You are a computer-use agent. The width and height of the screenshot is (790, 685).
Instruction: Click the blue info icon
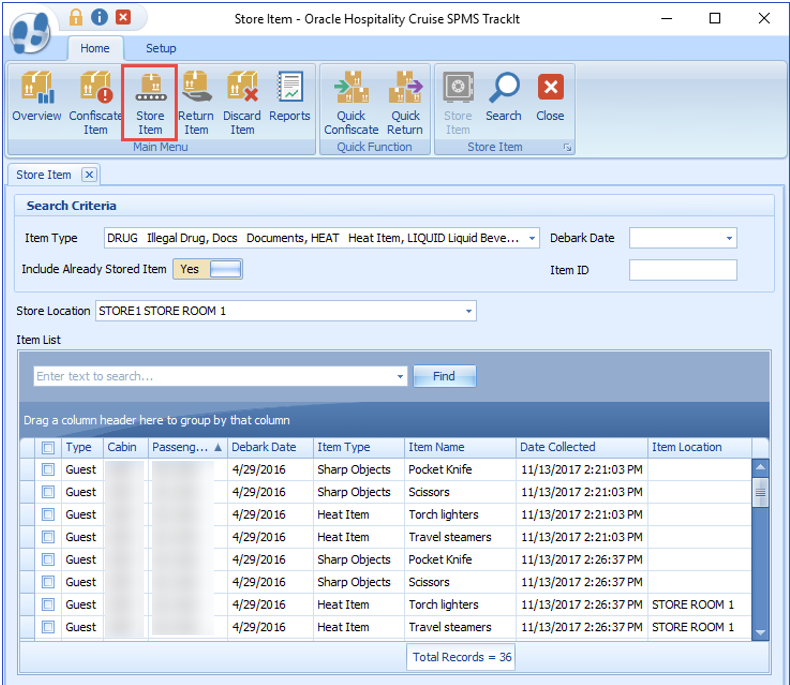99,18
